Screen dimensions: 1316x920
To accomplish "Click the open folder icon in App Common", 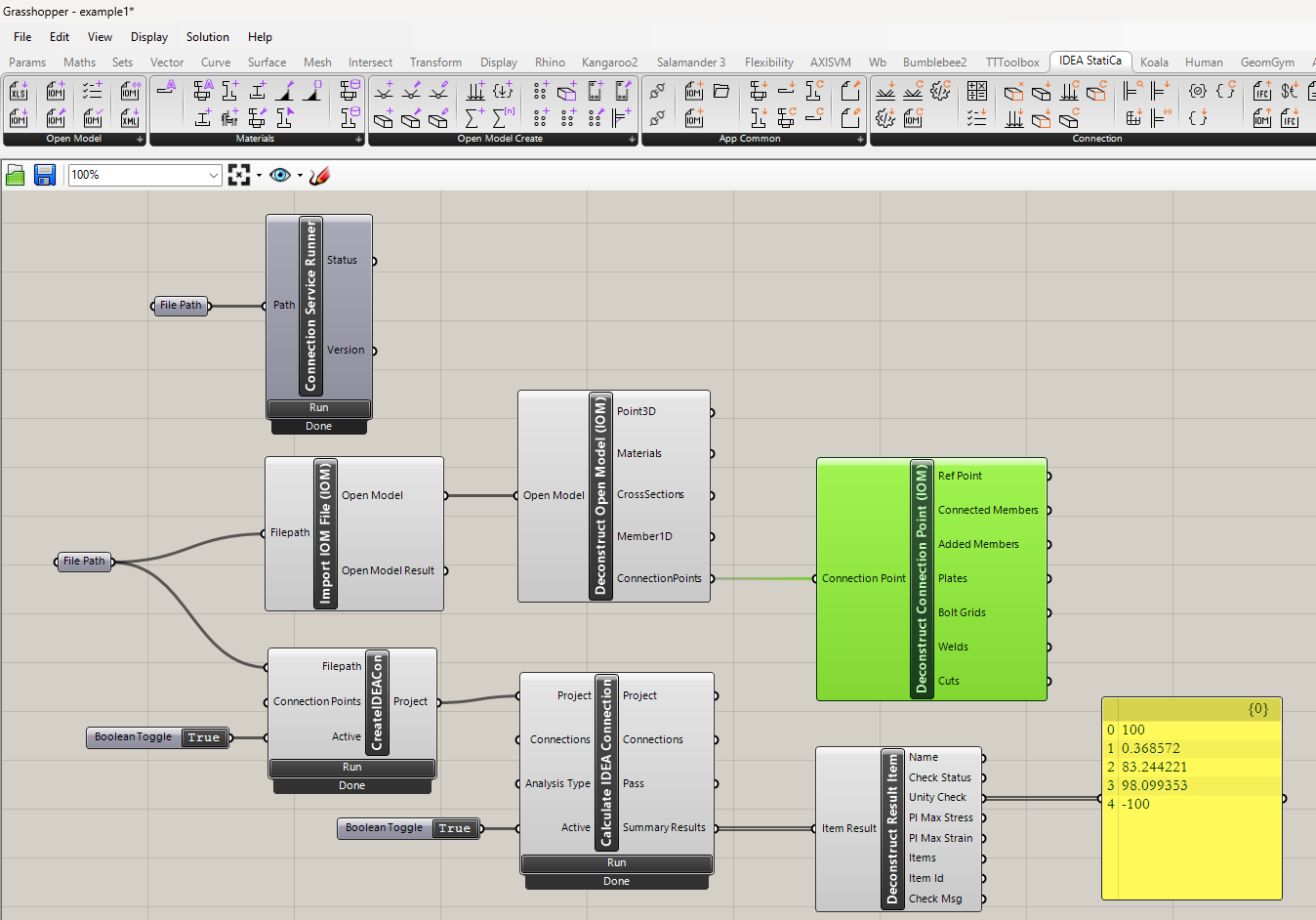I will (721, 92).
